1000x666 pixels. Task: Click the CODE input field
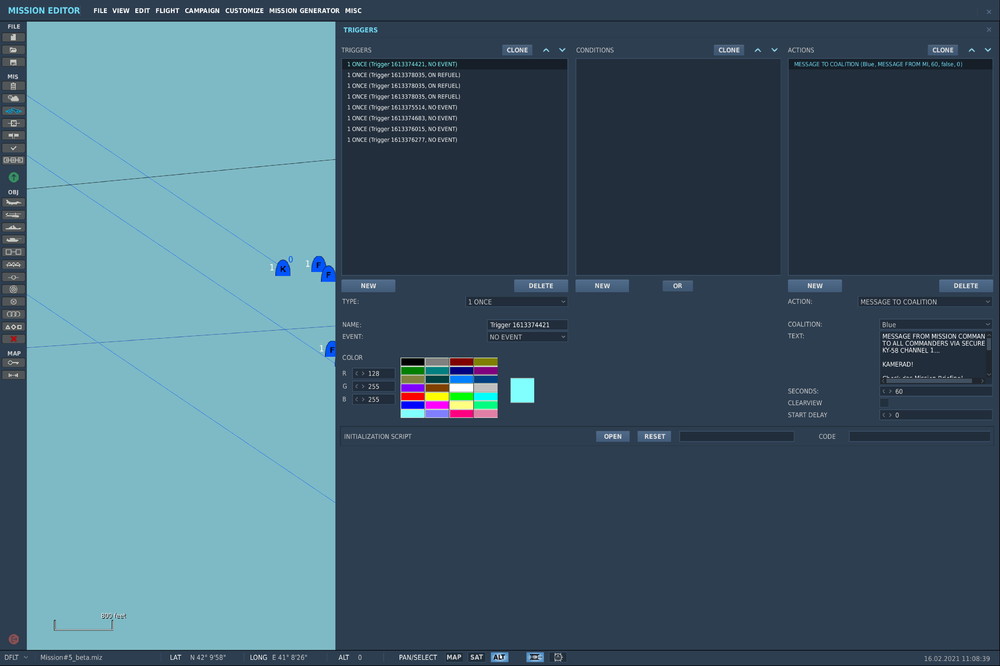pos(920,436)
